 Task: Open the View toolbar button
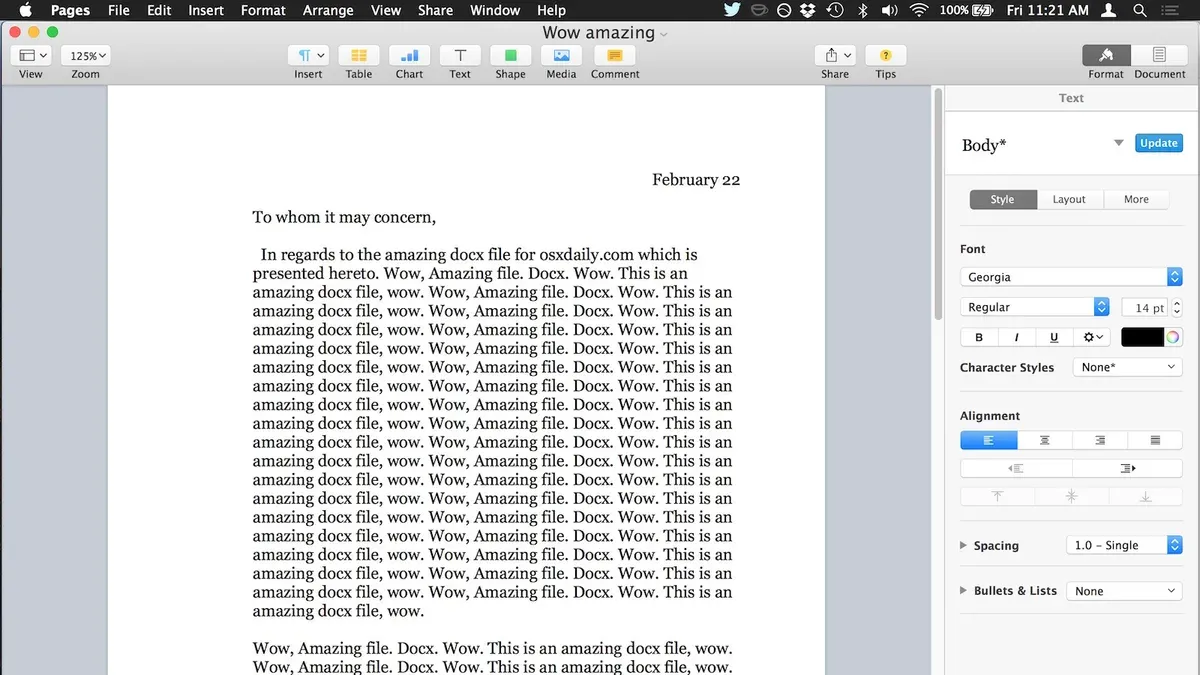coord(32,56)
